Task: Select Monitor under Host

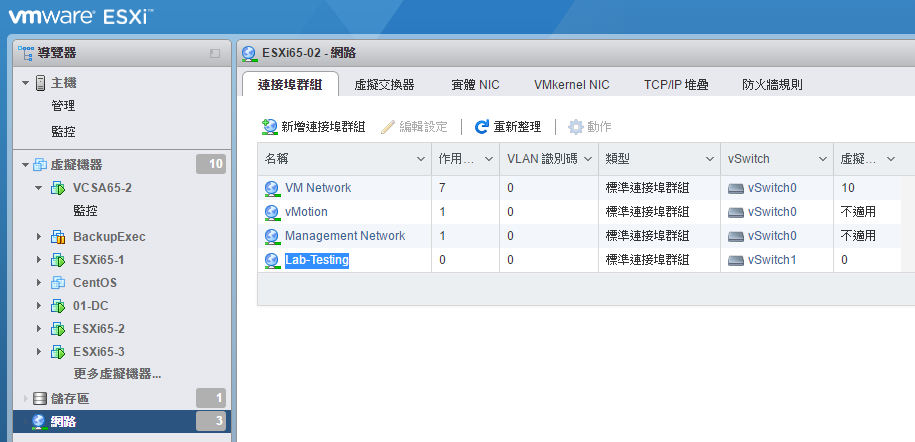Action: point(63,131)
